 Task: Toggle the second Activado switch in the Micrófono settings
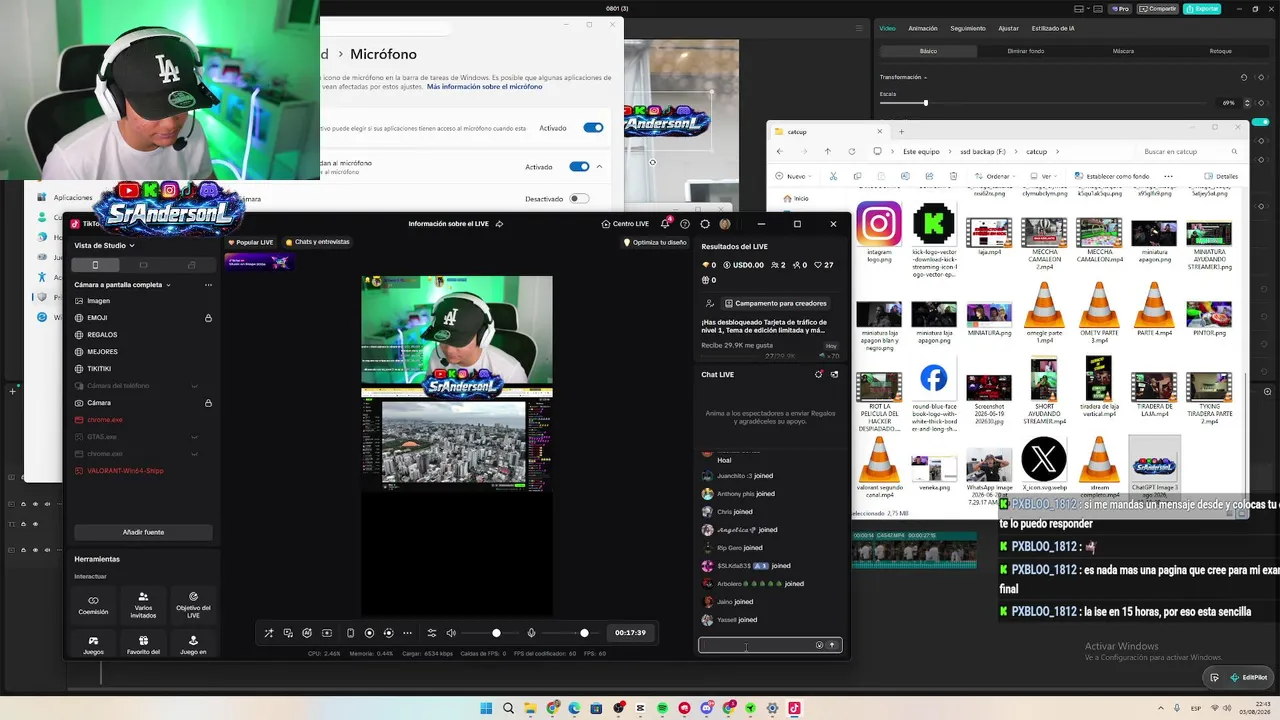click(579, 167)
